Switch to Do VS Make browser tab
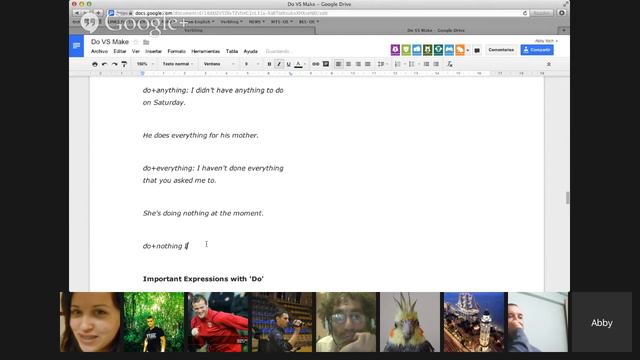The width and height of the screenshot is (640, 360). point(436,30)
